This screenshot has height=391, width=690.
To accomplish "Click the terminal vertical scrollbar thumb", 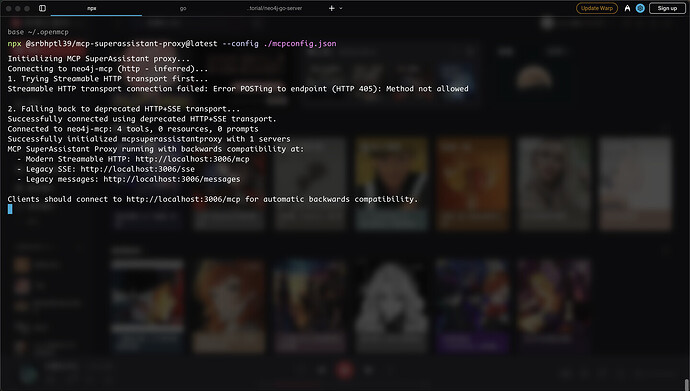I will tap(686, 384).
